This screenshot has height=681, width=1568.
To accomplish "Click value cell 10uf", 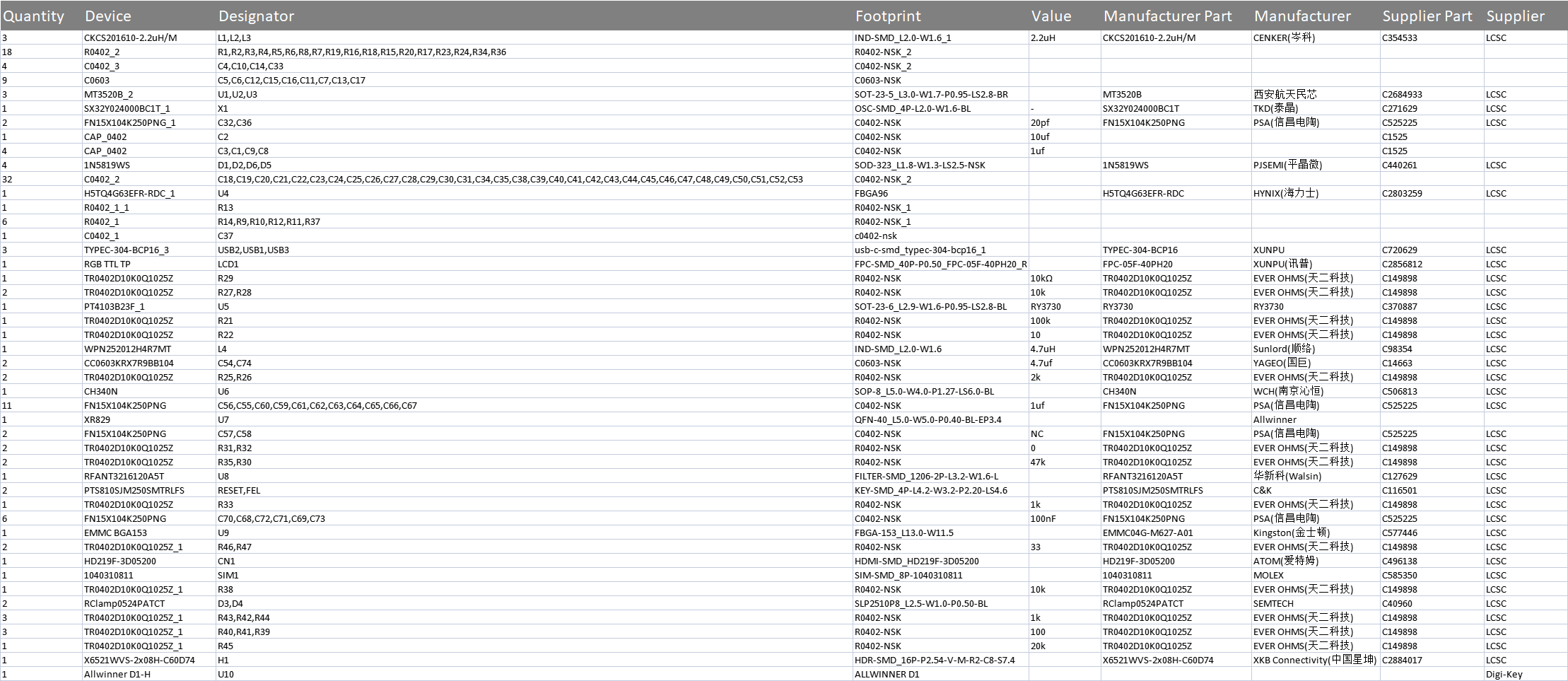I will tap(1040, 136).
